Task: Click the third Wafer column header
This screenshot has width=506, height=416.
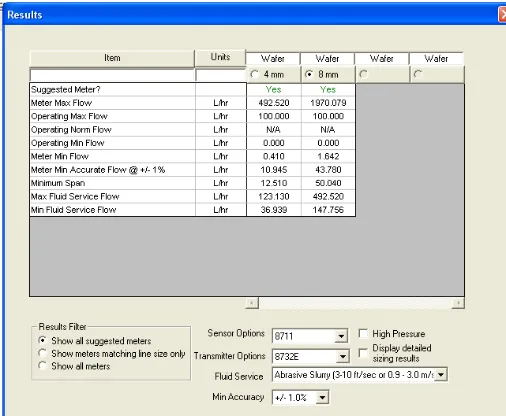Action: click(x=382, y=59)
